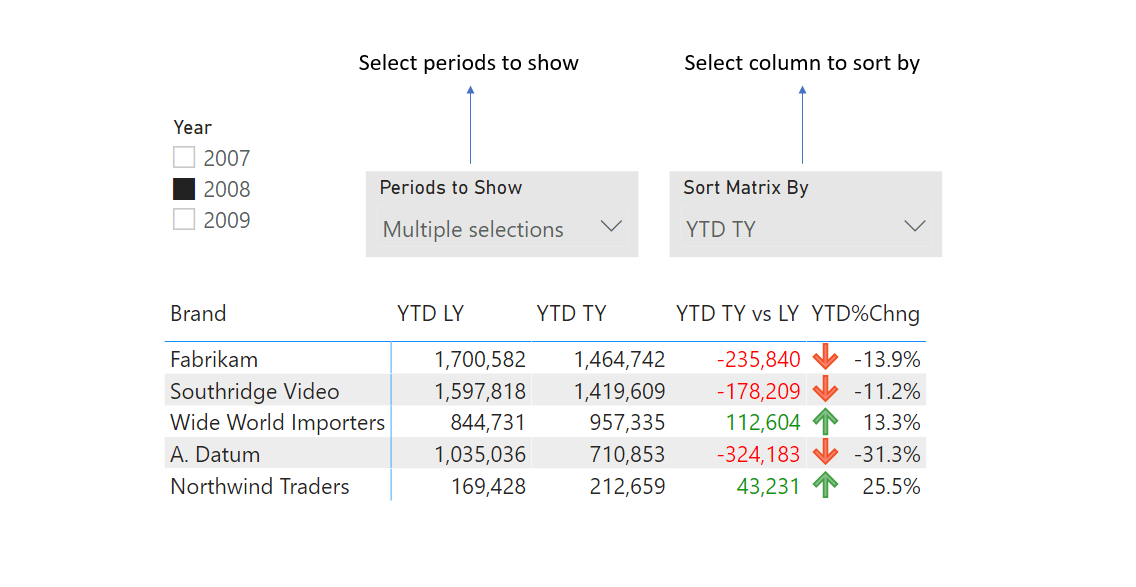The width and height of the screenshot is (1136, 587).
Task: Open the Periods to Show dropdown
Action: (502, 229)
